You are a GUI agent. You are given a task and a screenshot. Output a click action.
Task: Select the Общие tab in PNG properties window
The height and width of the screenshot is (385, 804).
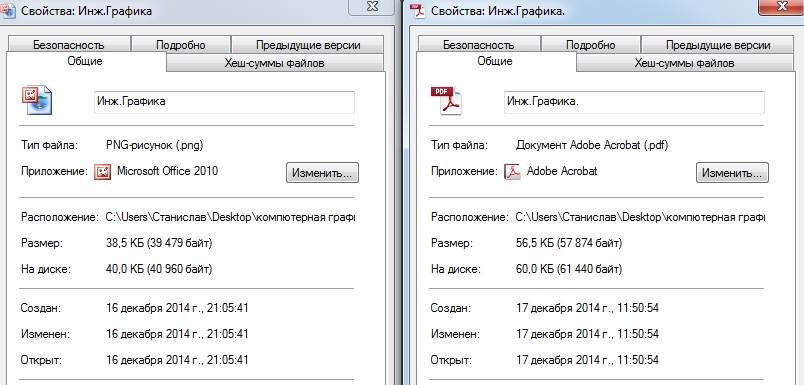click(85, 61)
